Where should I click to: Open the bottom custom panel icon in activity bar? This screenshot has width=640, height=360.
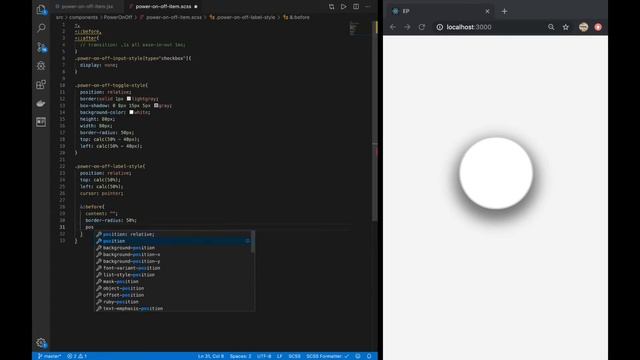coord(41,122)
